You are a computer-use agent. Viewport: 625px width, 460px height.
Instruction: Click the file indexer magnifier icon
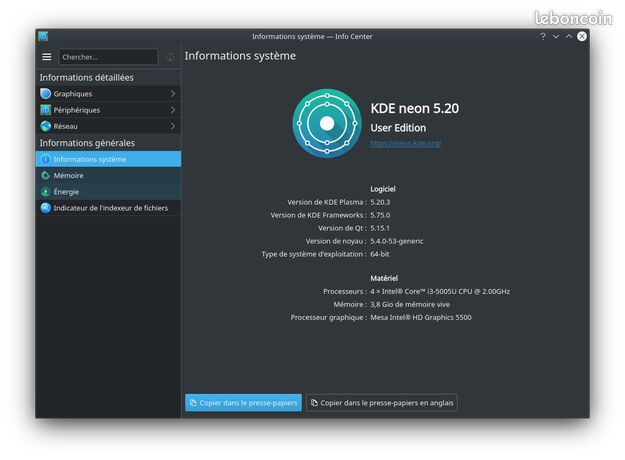pos(46,208)
